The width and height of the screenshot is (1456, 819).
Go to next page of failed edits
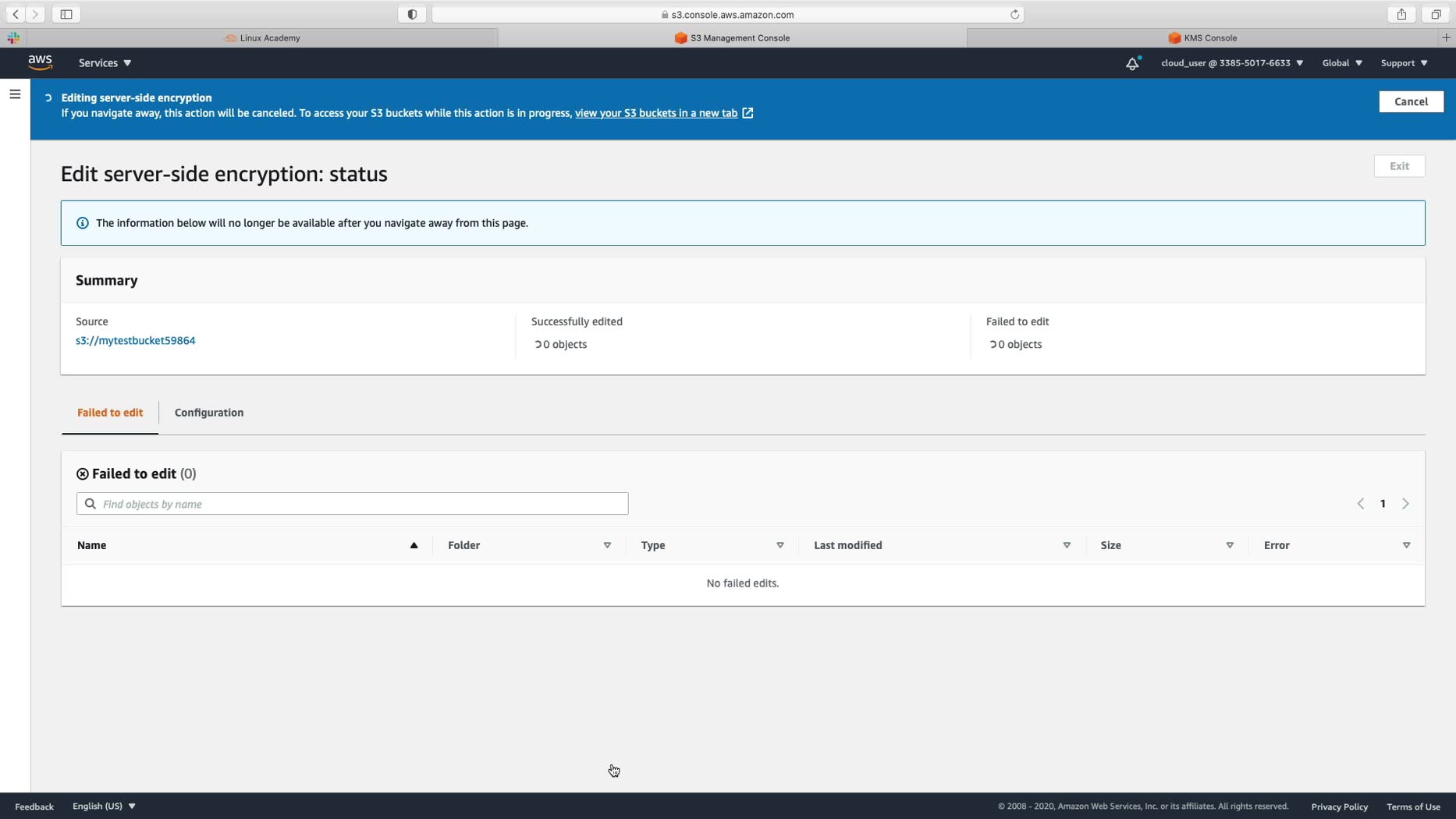click(x=1405, y=504)
